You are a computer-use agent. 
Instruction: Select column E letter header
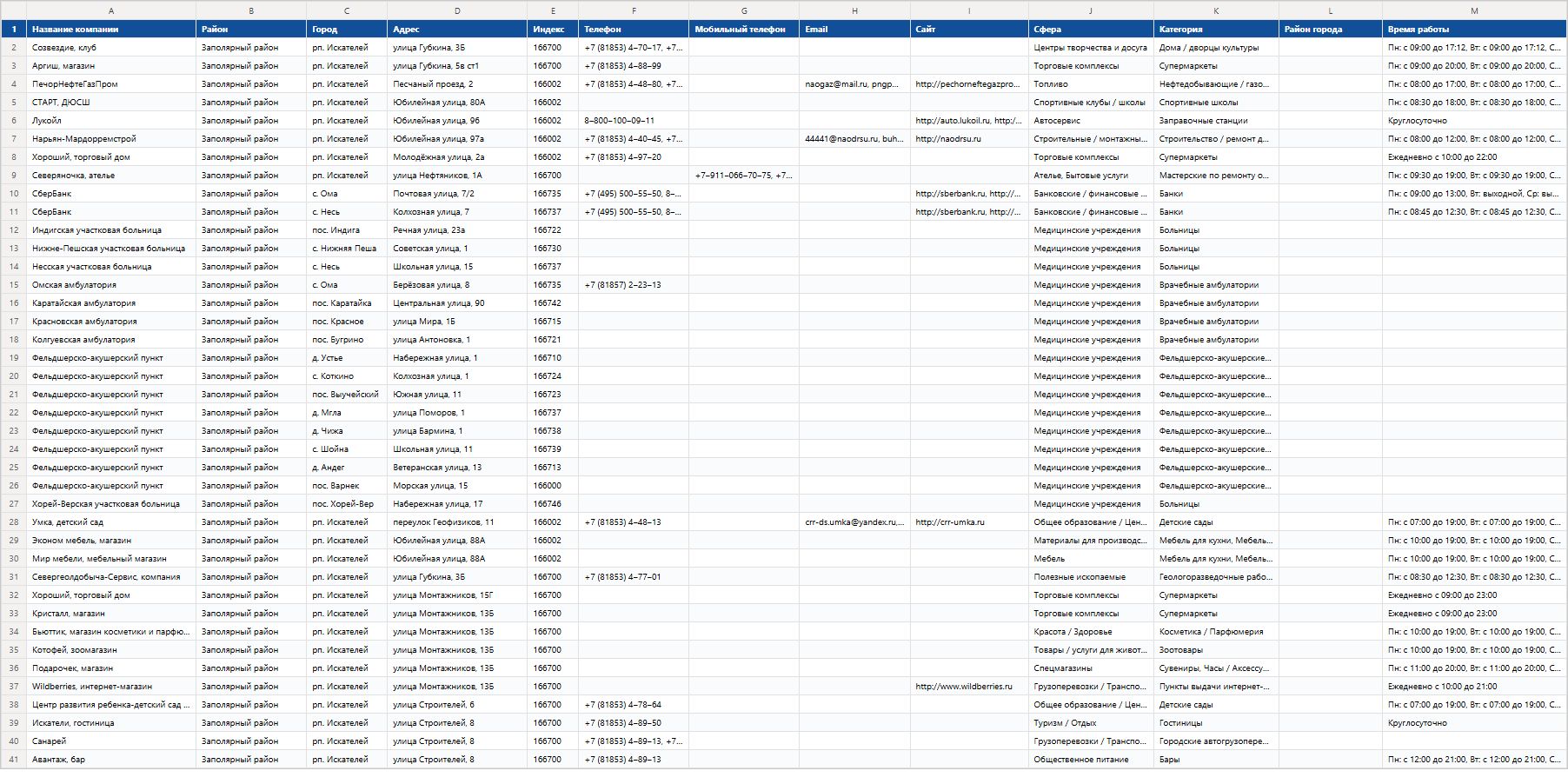[553, 10]
